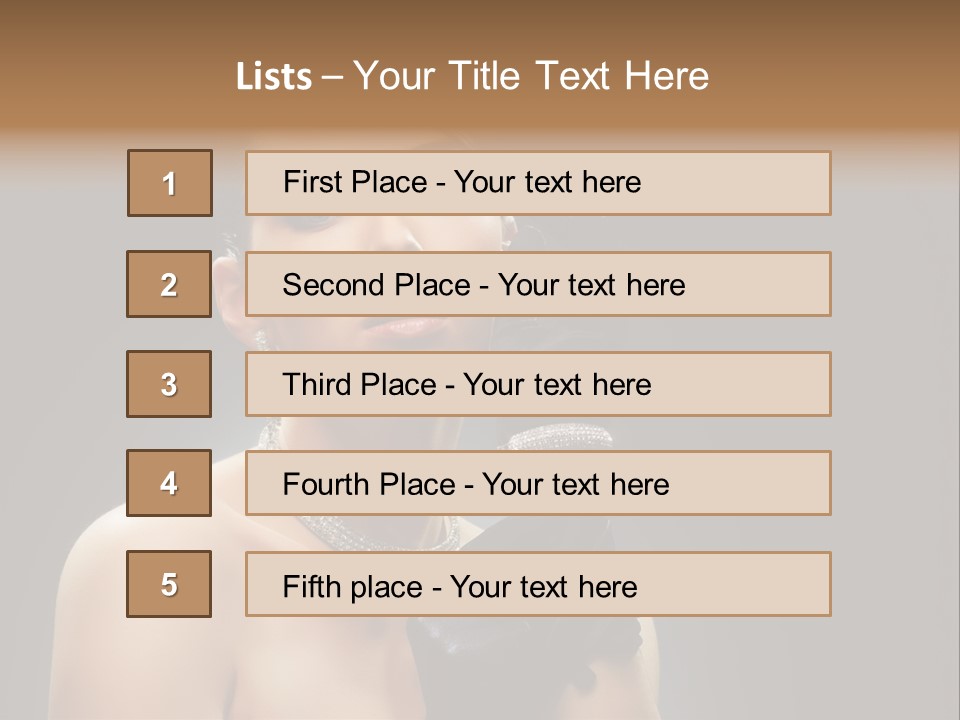Click the number 2 box
Screen dimensions: 960x720
(169, 284)
